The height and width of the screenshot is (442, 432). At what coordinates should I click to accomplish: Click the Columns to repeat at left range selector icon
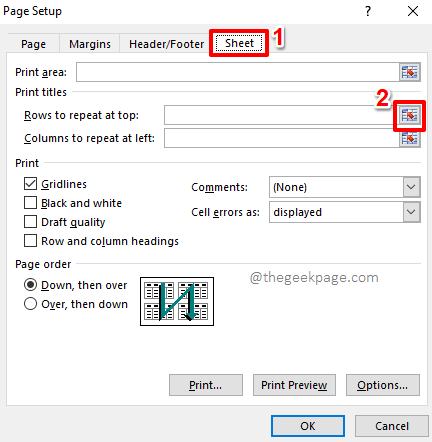pyautogui.click(x=410, y=138)
